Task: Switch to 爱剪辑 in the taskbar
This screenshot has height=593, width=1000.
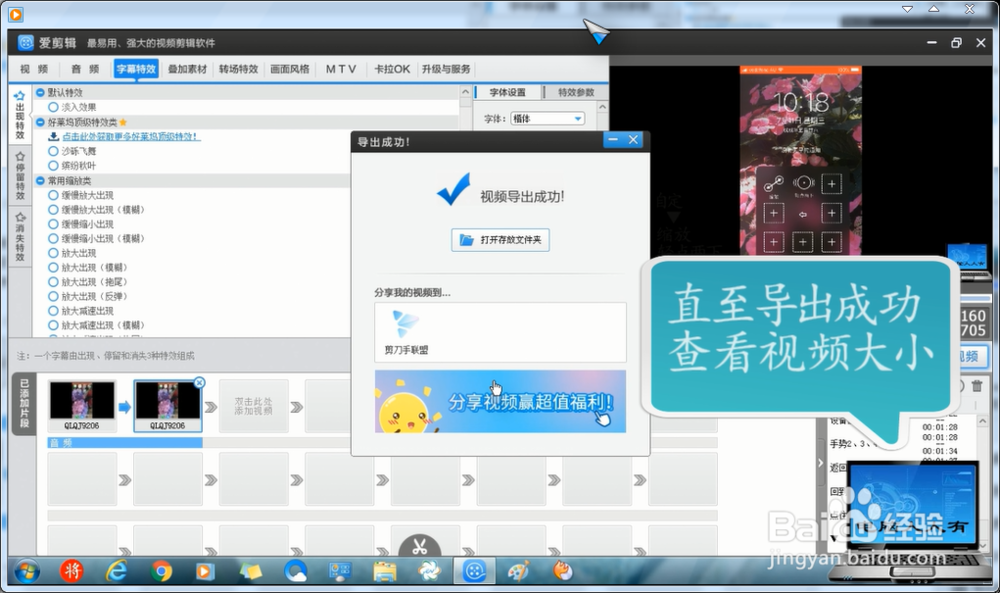Action: (474, 571)
